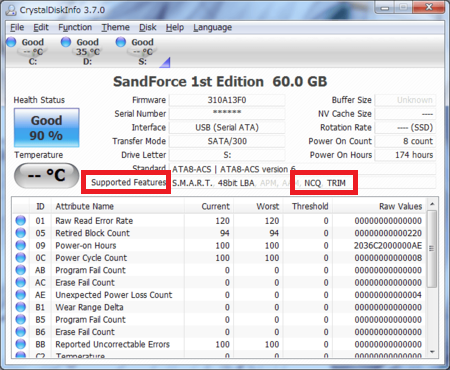The image size is (450, 370).
Task: Open the Edit menu
Action: (x=41, y=27)
